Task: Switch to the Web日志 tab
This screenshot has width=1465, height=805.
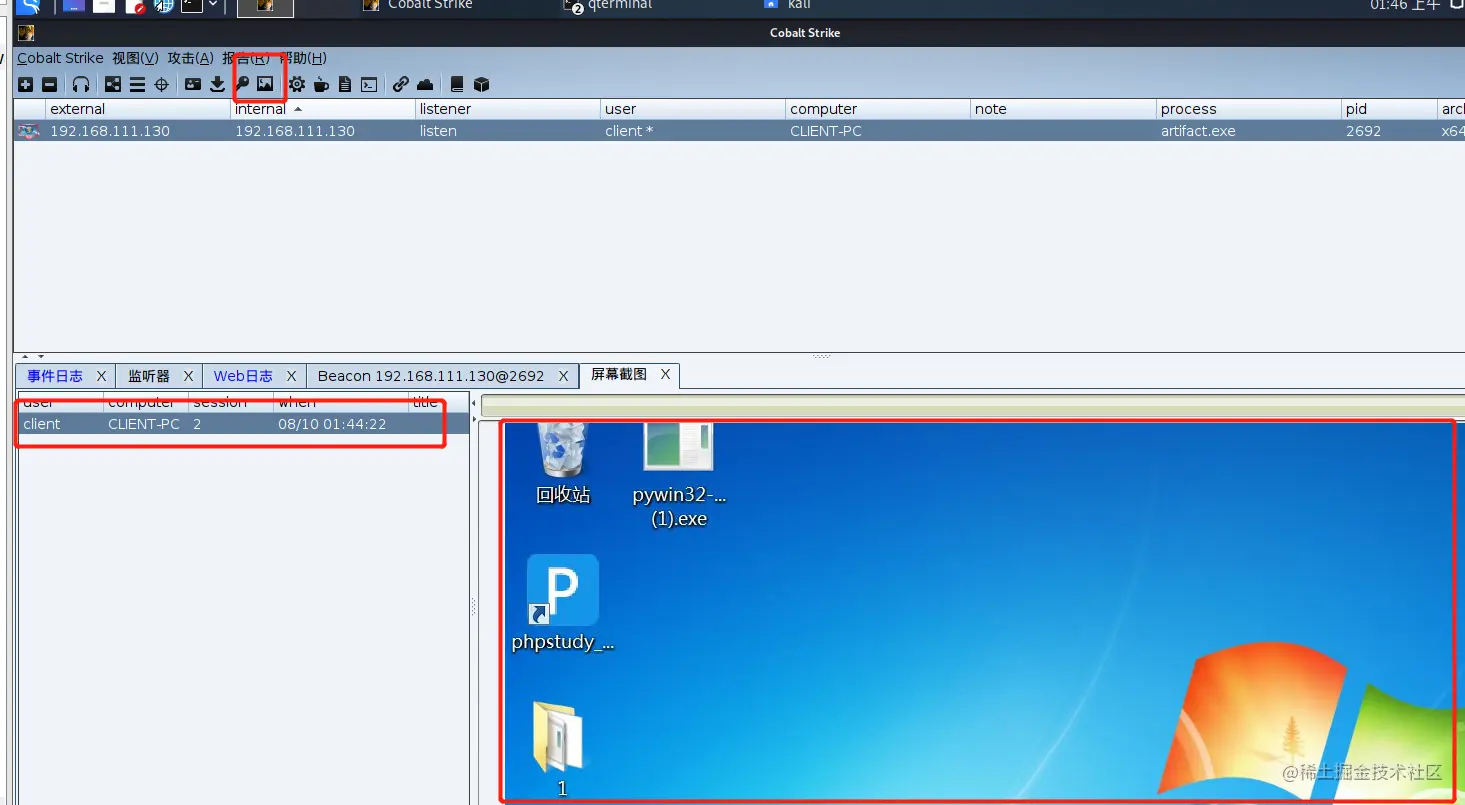Action: [243, 376]
